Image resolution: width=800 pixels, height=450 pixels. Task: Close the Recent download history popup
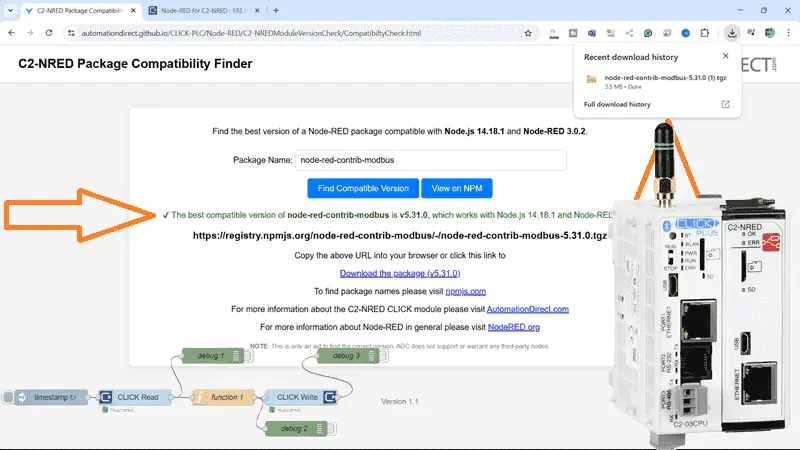pyautogui.click(x=726, y=56)
